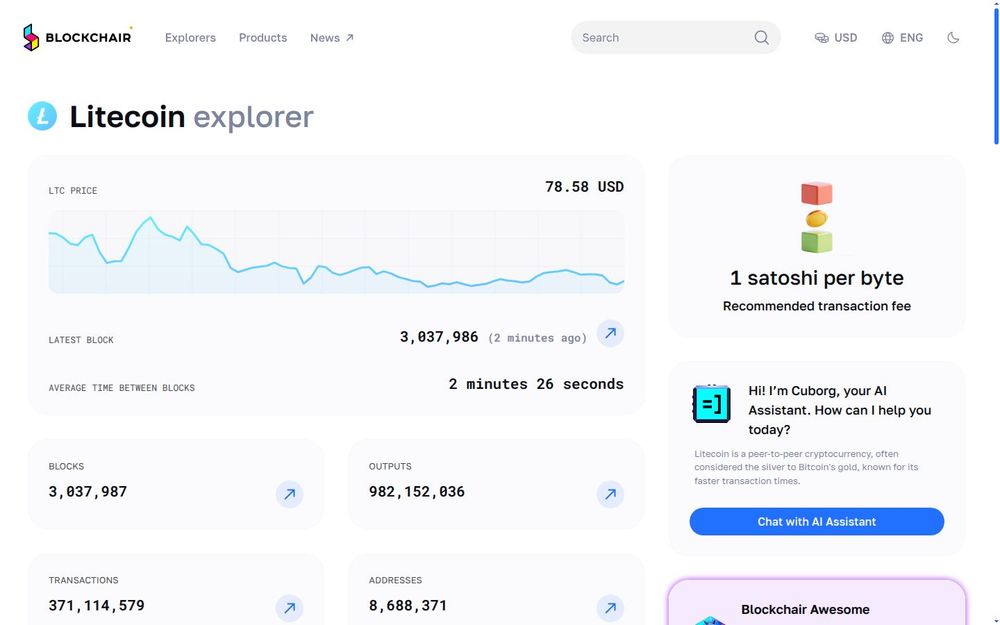
Task: Click the 2 minutes 26 seconds value
Action: [x=536, y=384]
